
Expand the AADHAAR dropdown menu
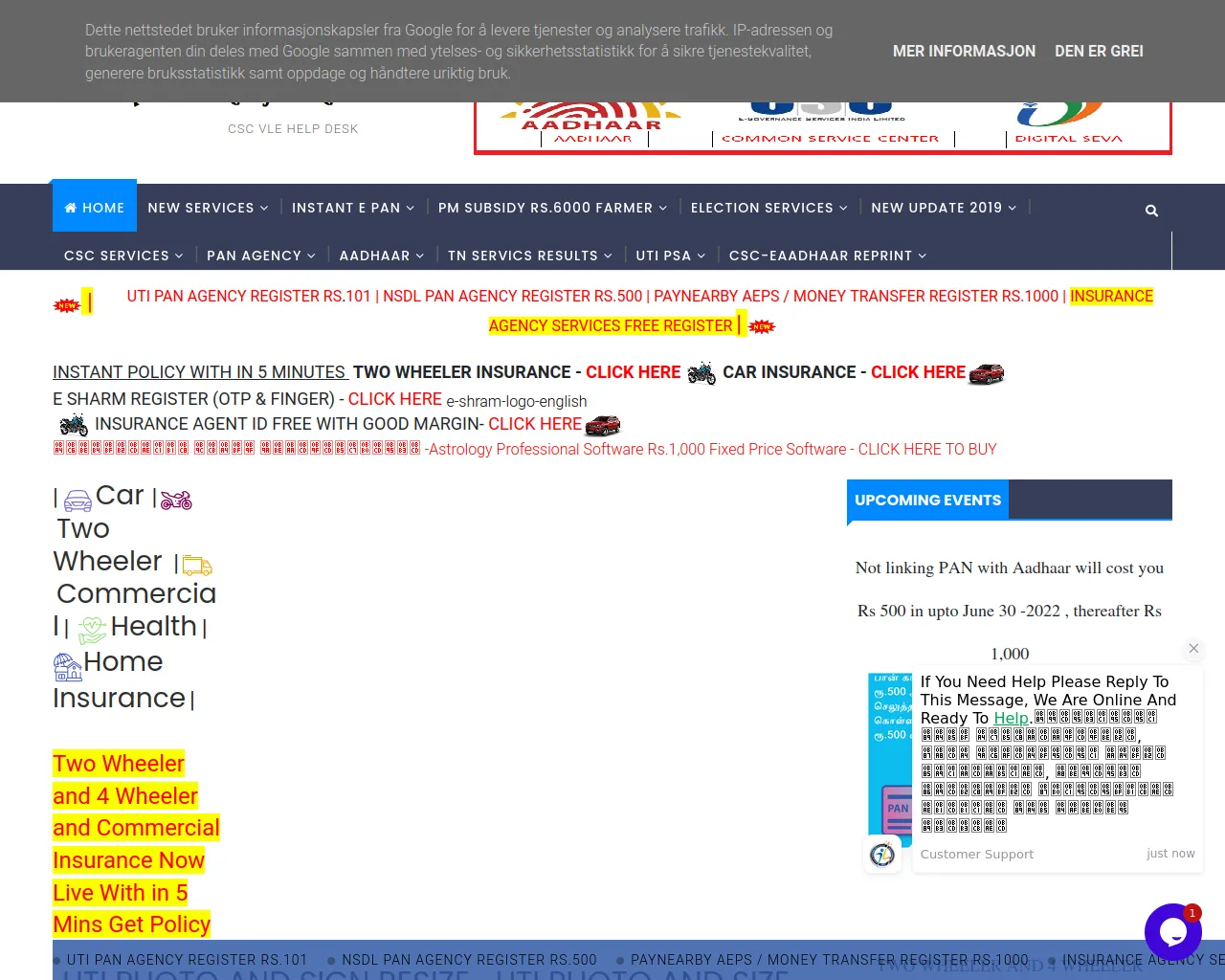(x=382, y=256)
